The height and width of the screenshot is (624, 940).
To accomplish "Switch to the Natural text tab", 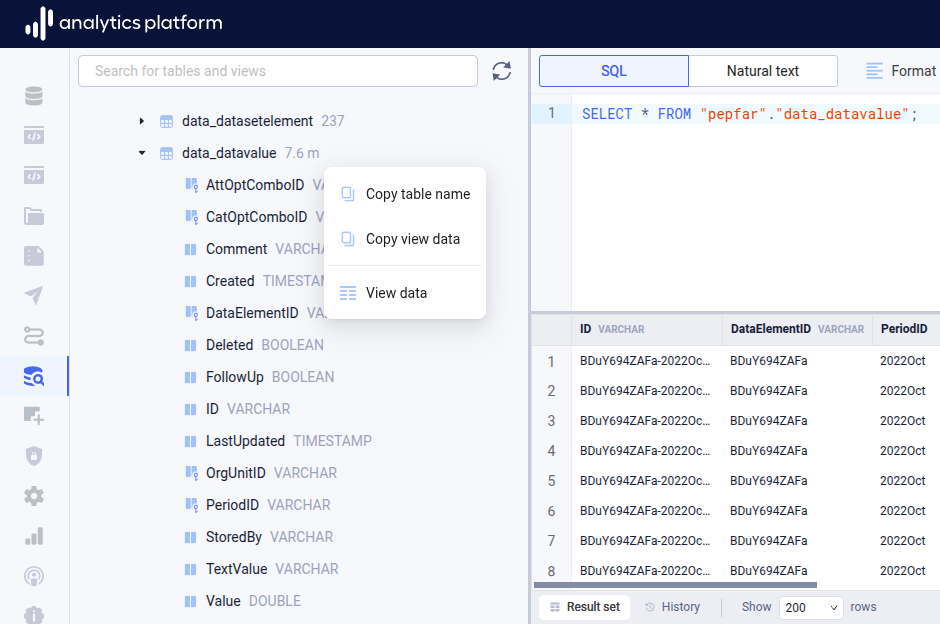I will pos(763,71).
